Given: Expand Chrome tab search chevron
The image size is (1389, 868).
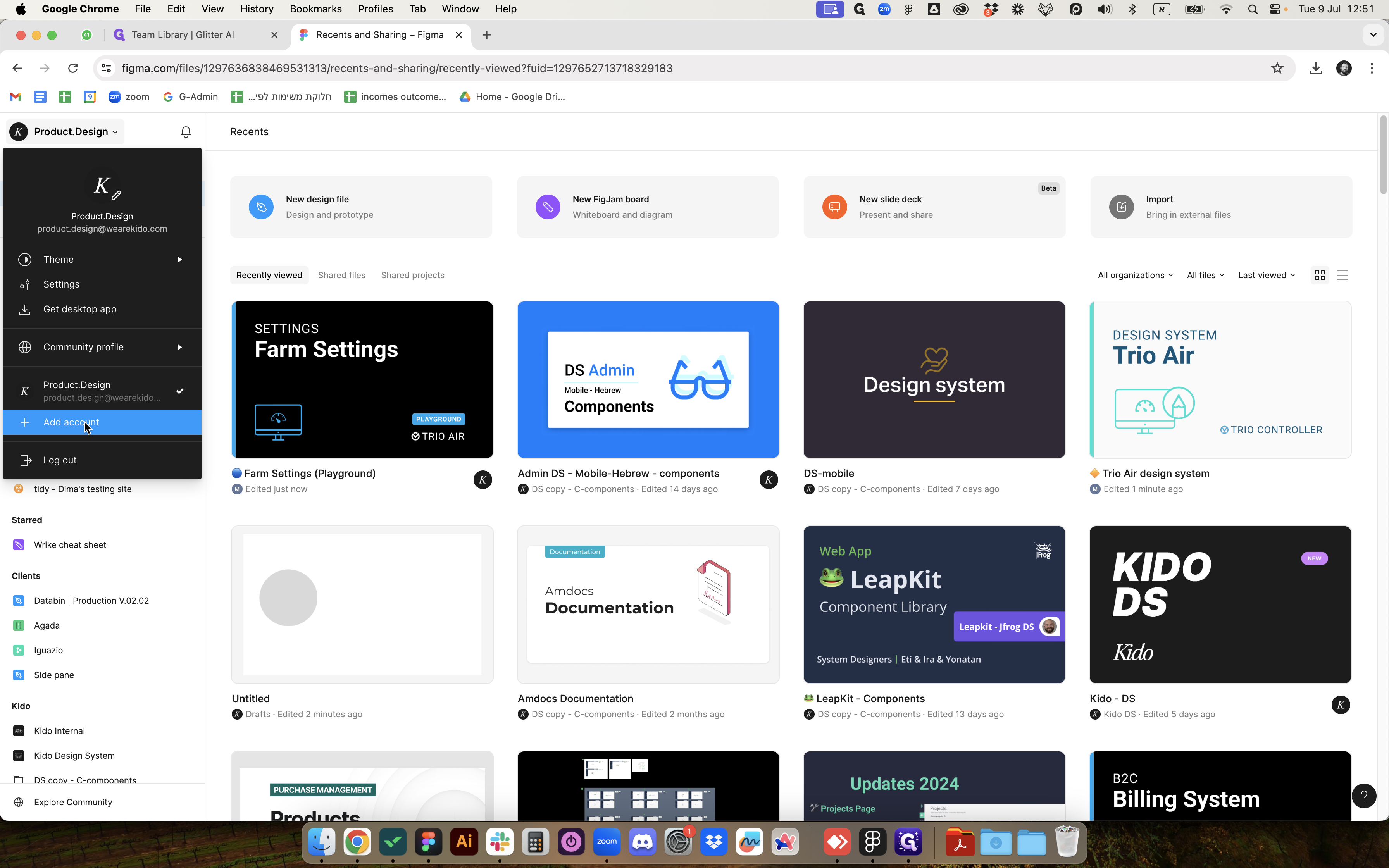Looking at the screenshot, I should pos(1373,35).
